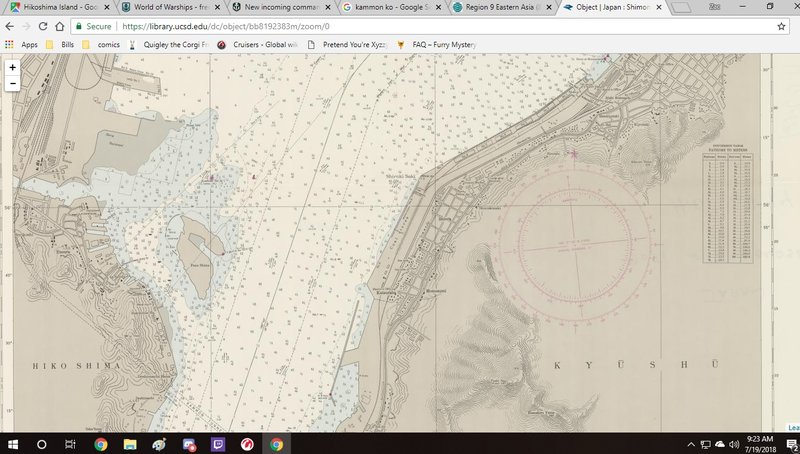Show hidden system tray icons
800x454 pixels.
point(691,443)
